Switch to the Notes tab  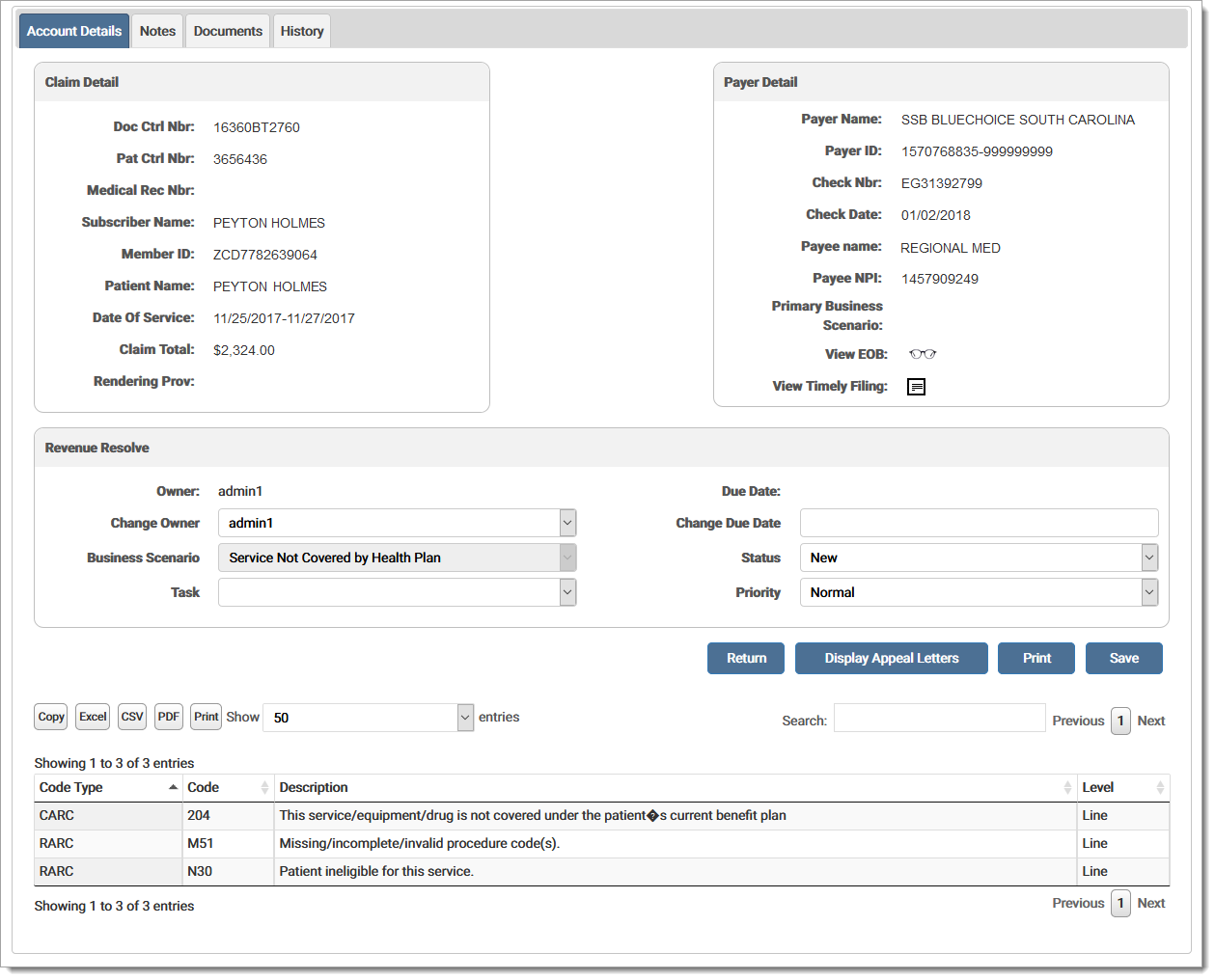tap(157, 31)
